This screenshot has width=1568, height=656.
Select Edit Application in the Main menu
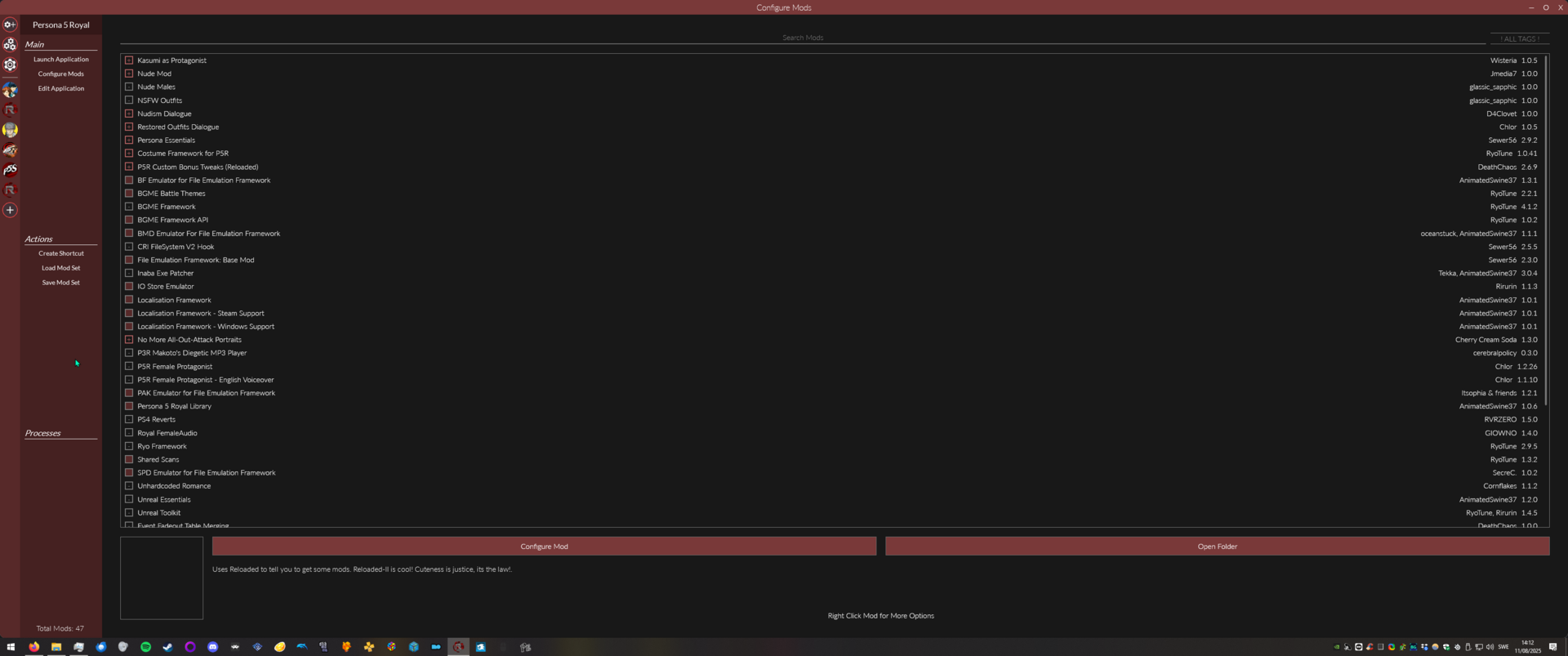[x=61, y=88]
